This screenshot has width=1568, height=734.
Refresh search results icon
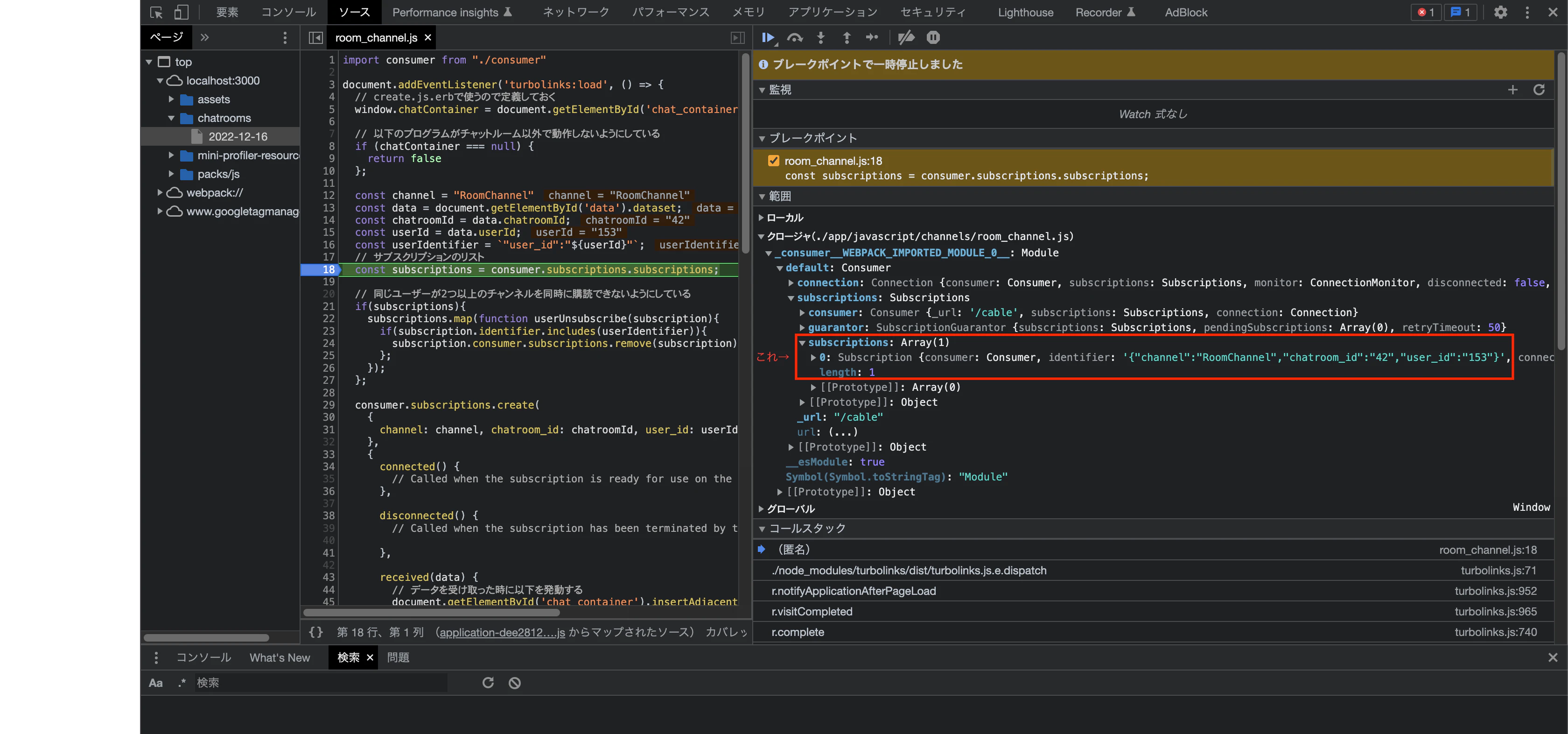(x=488, y=683)
